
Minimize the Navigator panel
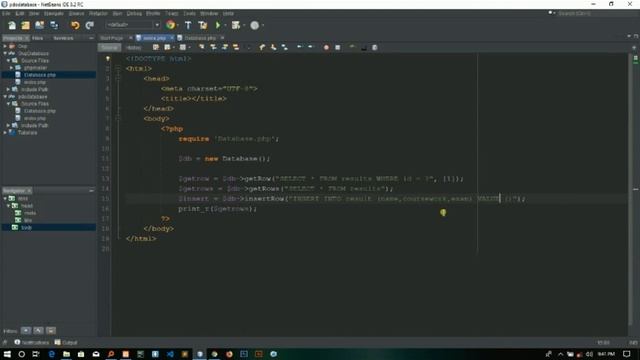coord(91,191)
